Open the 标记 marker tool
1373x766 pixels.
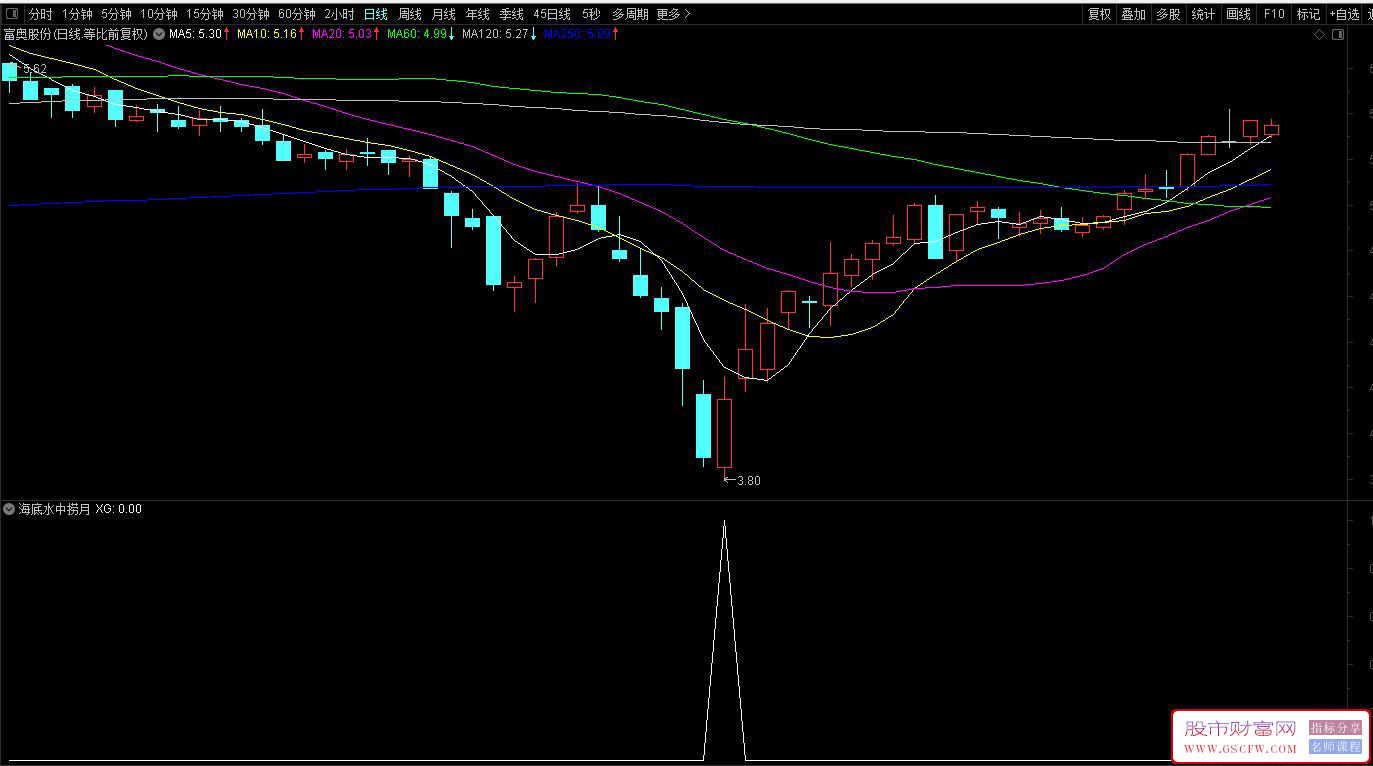tap(1307, 14)
